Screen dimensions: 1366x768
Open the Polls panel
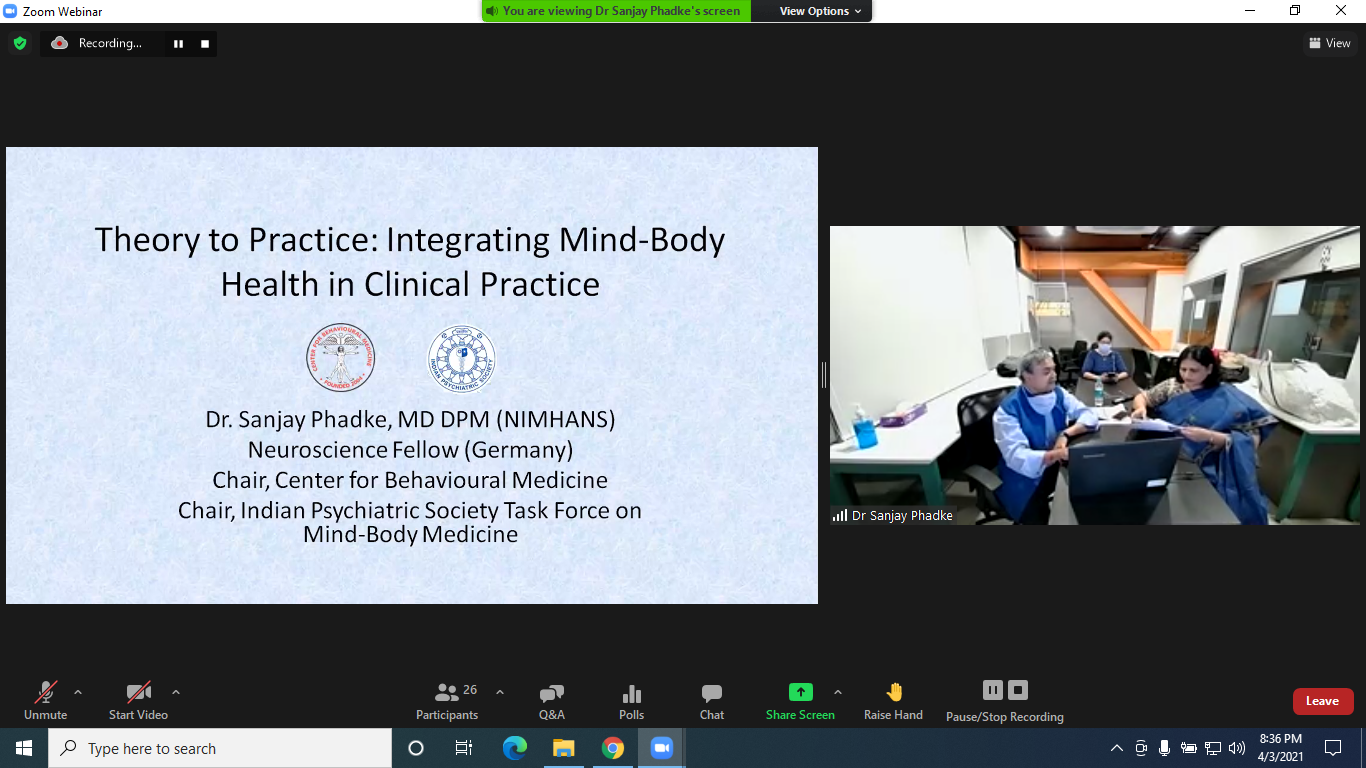[631, 701]
